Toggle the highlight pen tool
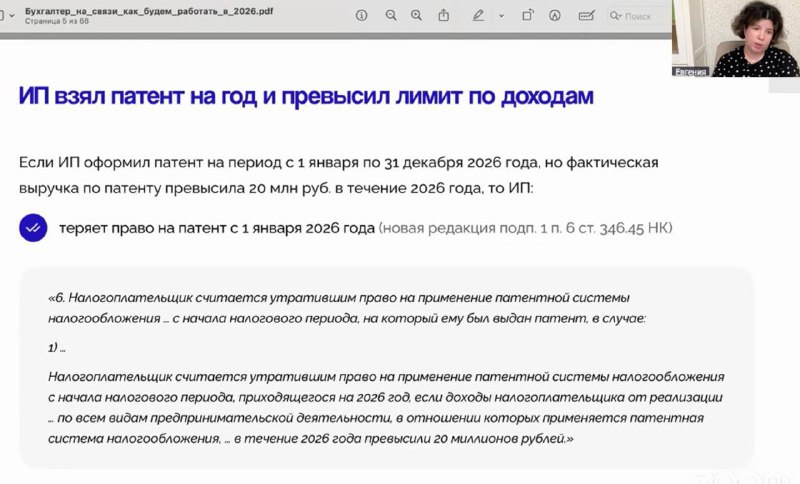 coord(479,15)
